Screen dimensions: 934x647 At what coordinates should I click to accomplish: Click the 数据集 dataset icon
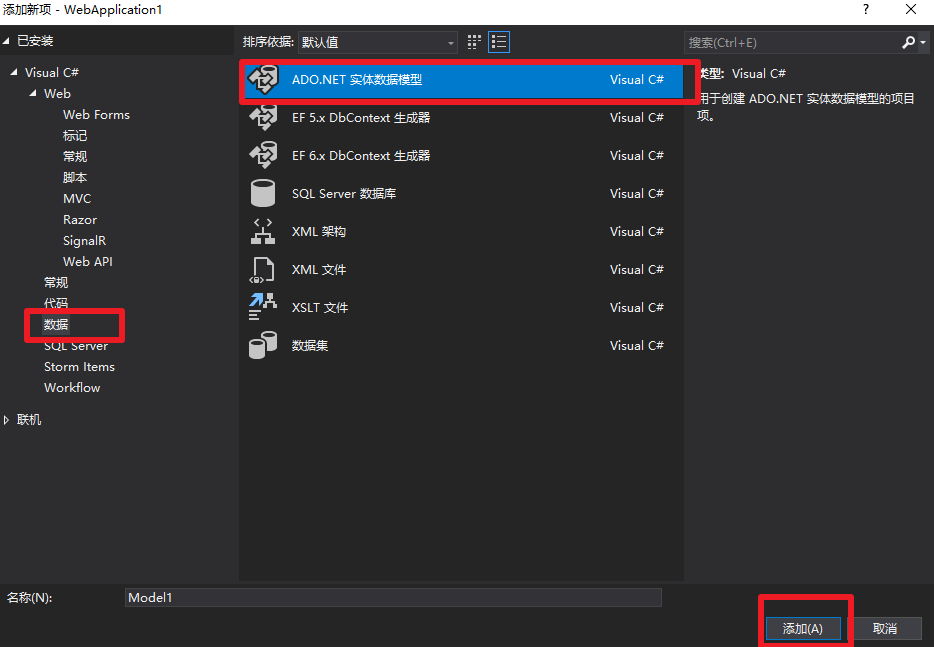(x=263, y=346)
